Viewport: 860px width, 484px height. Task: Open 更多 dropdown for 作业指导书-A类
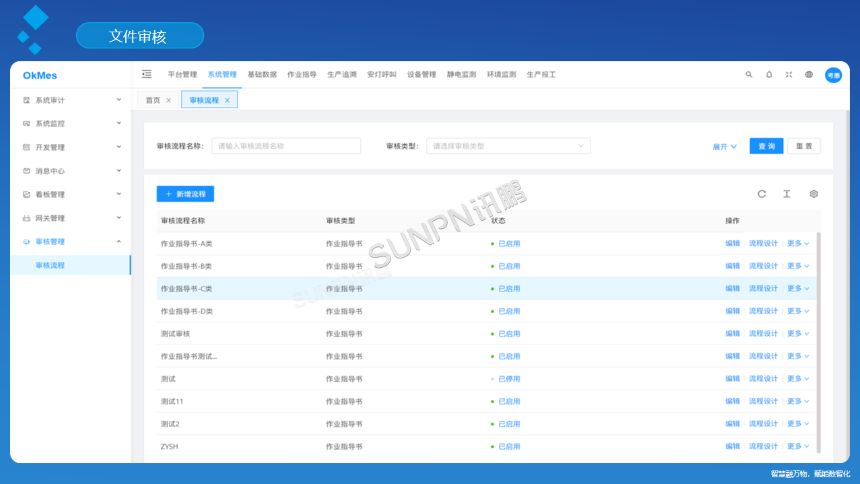coord(798,243)
